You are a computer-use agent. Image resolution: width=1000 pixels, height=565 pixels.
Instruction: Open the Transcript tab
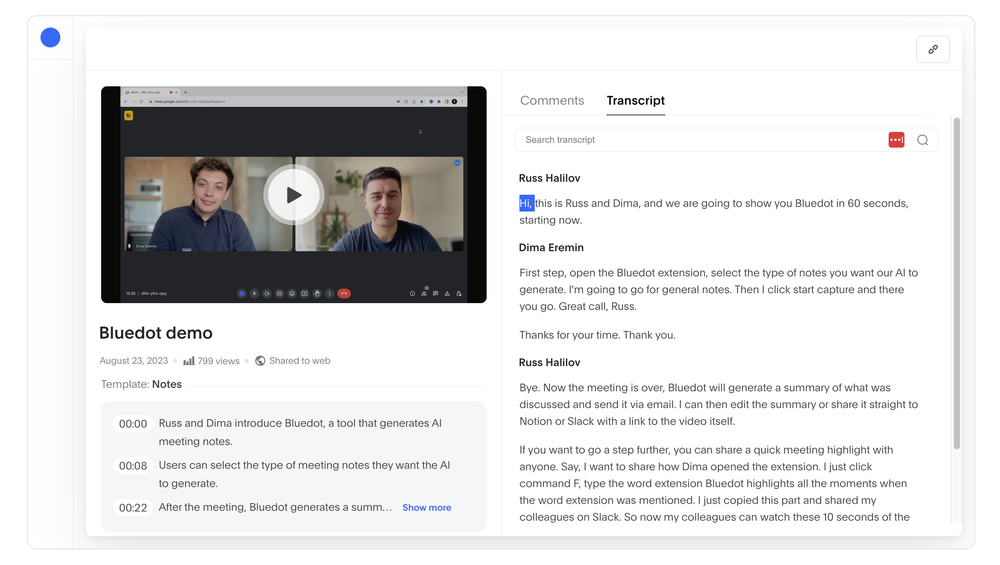[635, 101]
